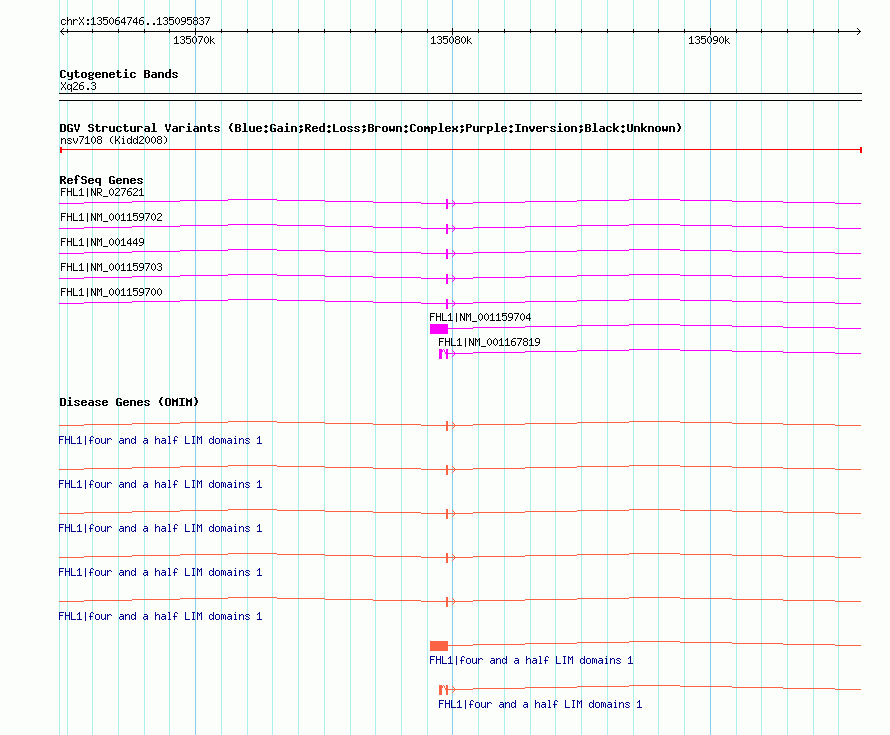Click the NR_027621 exon arrow marker
Viewport: 890px width, 735px height.
pos(451,204)
